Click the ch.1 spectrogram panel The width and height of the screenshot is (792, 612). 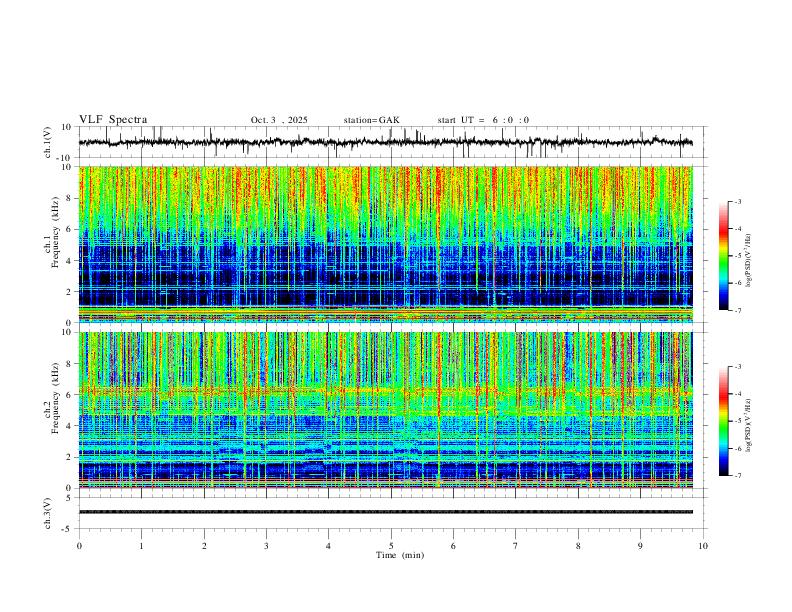(385, 244)
